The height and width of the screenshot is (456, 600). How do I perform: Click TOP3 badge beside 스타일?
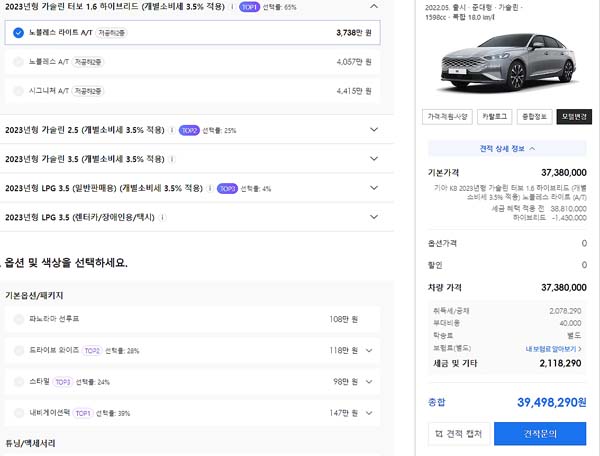63,382
